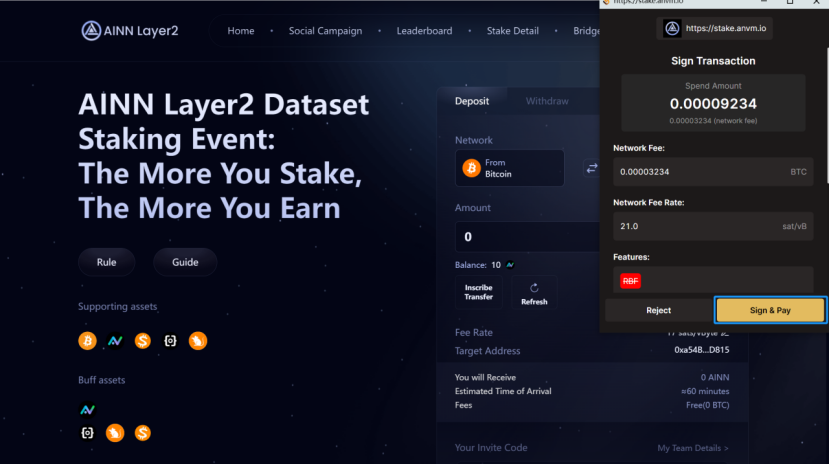
Task: Click the '0 AINN' receive amount
Action: click(x=715, y=378)
